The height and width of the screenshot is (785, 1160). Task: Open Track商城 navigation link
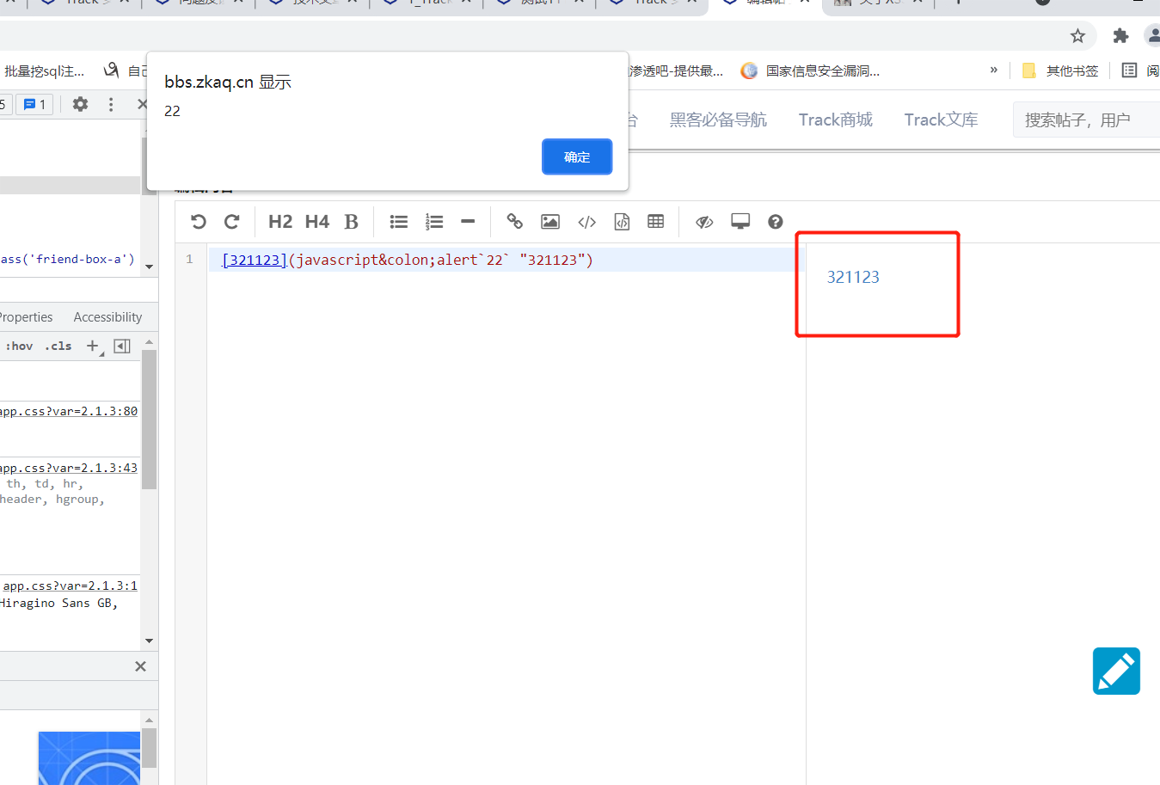tap(835, 120)
